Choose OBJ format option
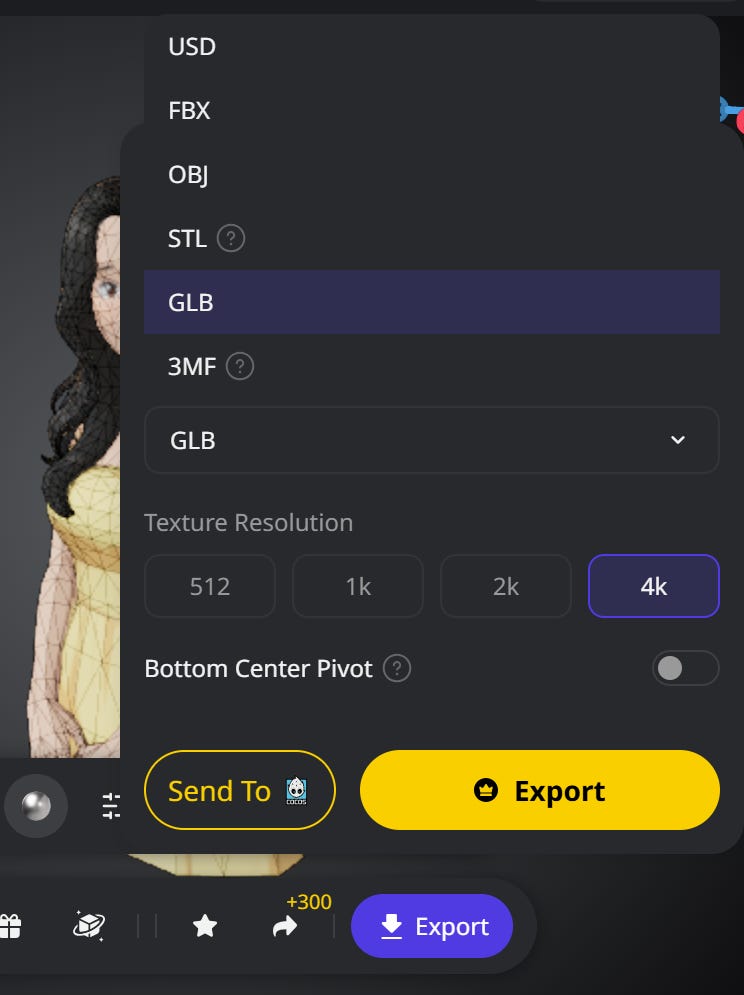 [432, 175]
